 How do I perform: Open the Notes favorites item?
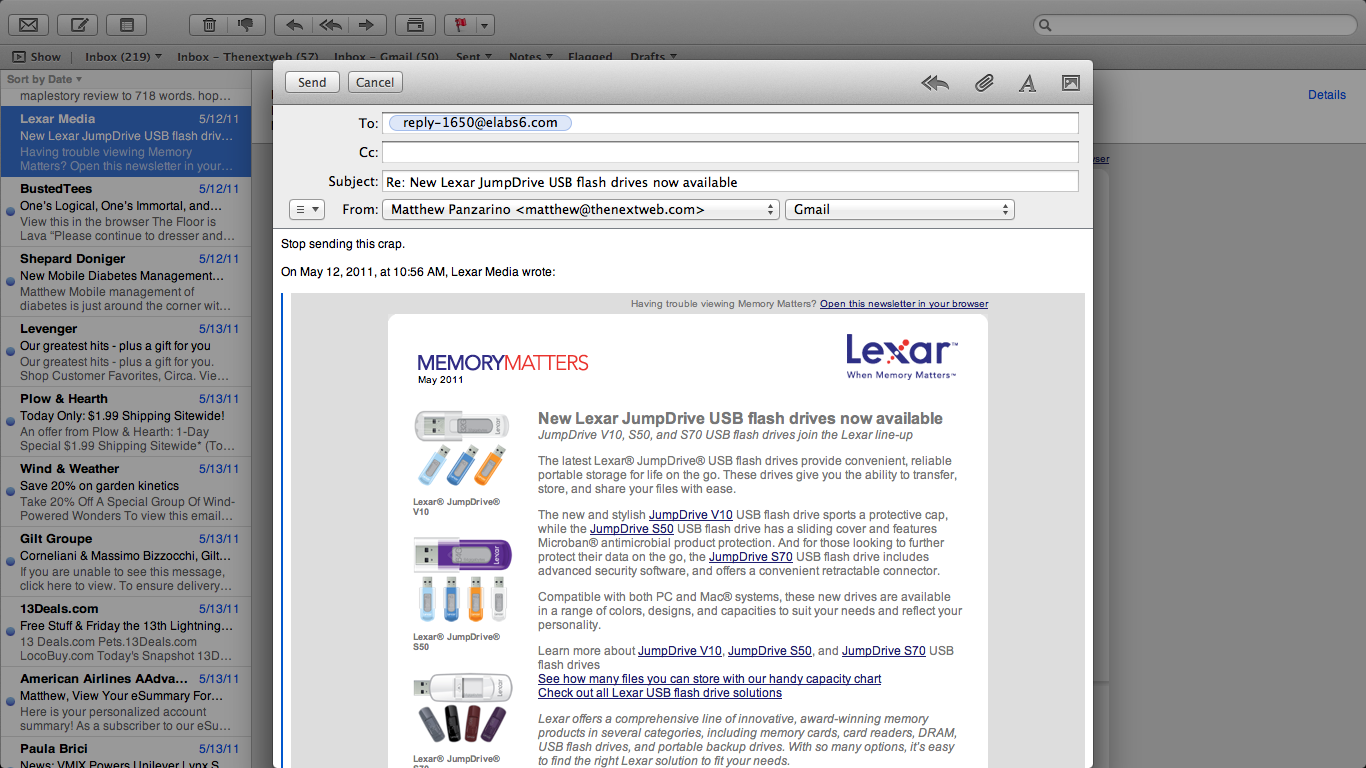[x=530, y=57]
